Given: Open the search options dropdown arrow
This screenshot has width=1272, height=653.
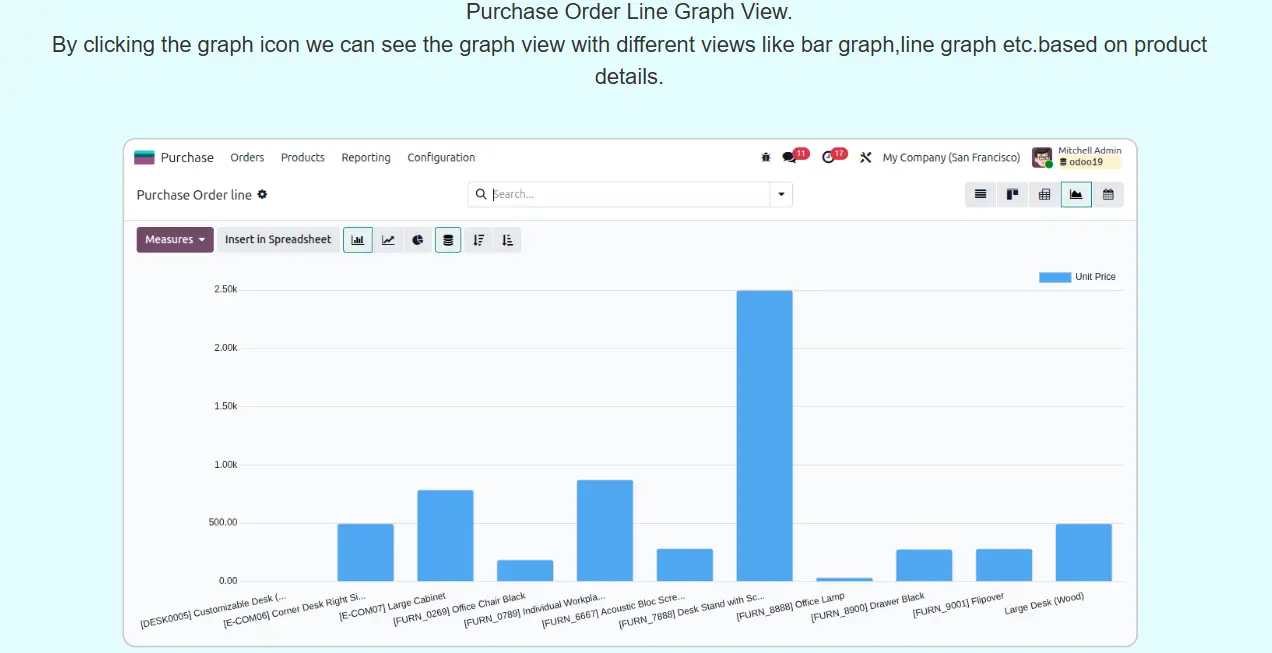Looking at the screenshot, I should tap(781, 194).
